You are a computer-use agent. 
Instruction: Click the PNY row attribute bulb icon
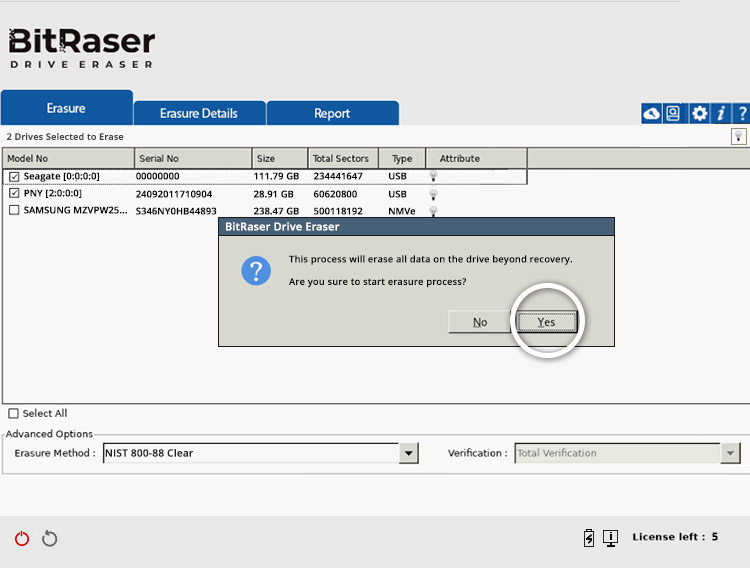[433, 194]
